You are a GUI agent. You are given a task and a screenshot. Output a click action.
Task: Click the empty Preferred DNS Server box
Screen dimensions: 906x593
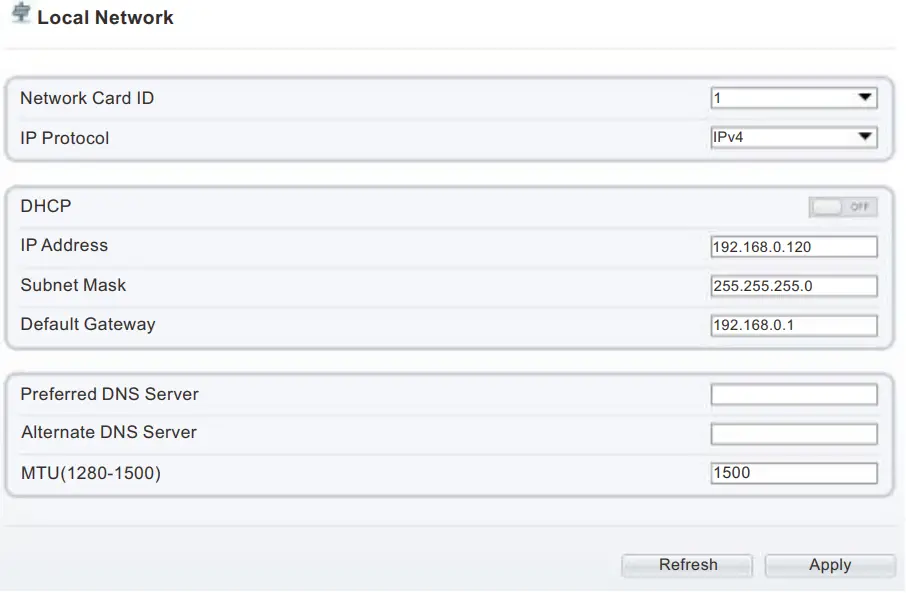tap(793, 393)
